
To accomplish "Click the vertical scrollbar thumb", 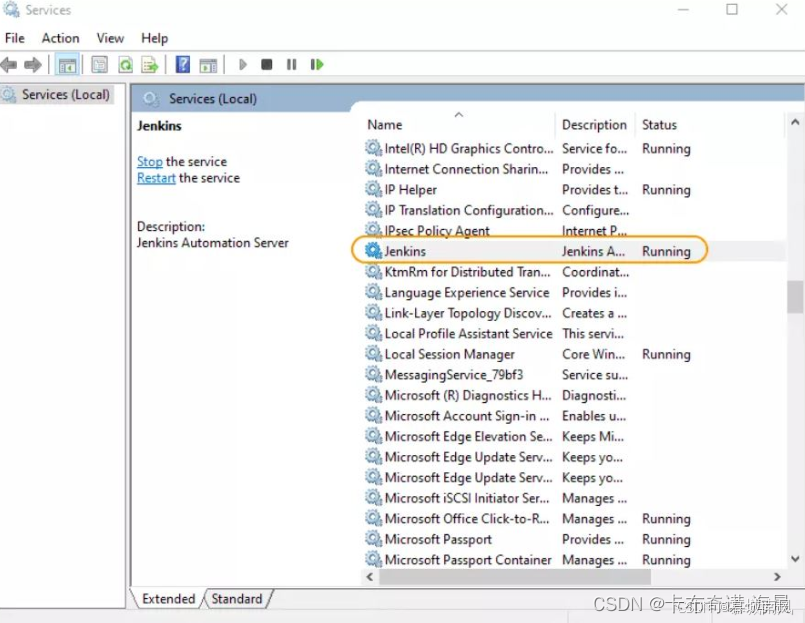I will (x=795, y=297).
